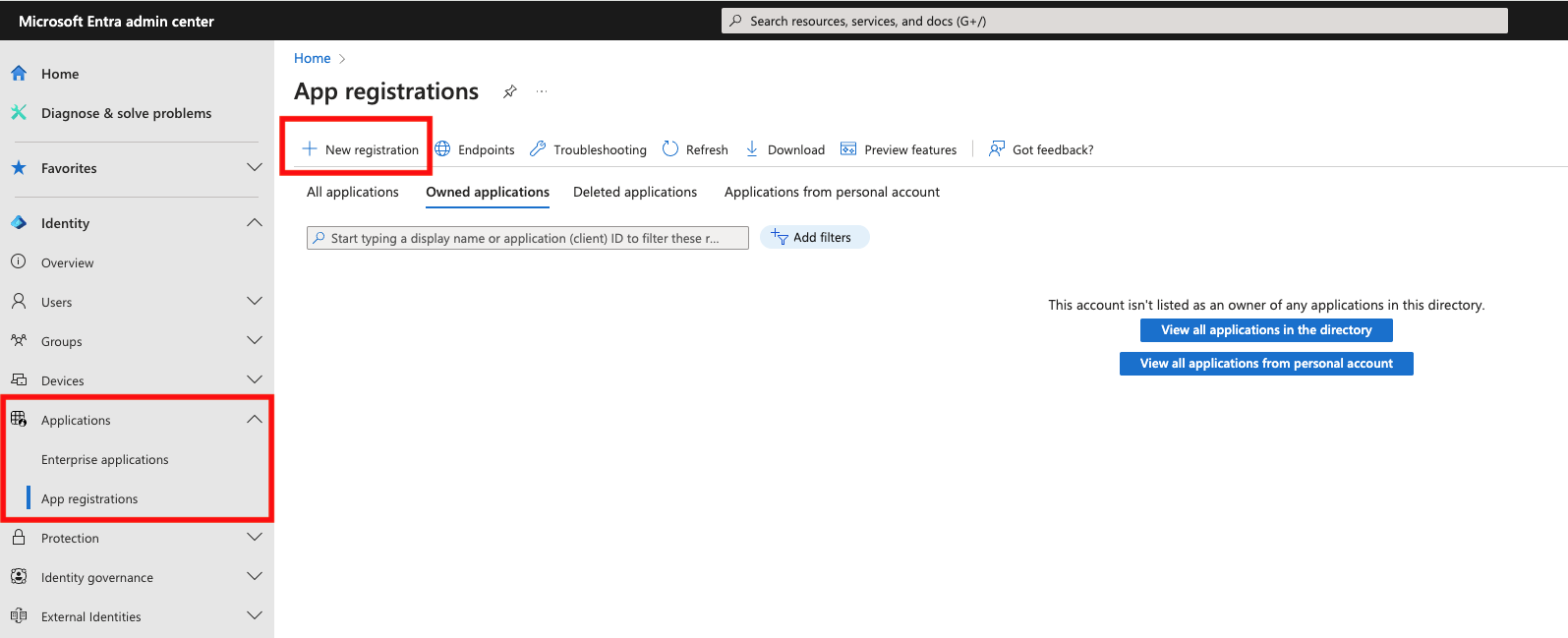Click Microsoft Entra admin center title
The width and height of the screenshot is (1568, 638).
pyautogui.click(x=116, y=21)
